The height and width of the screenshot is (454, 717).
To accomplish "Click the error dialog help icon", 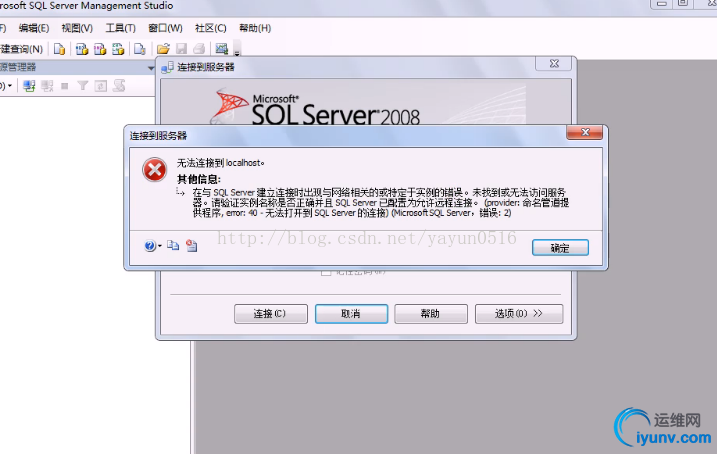I will coord(150,246).
